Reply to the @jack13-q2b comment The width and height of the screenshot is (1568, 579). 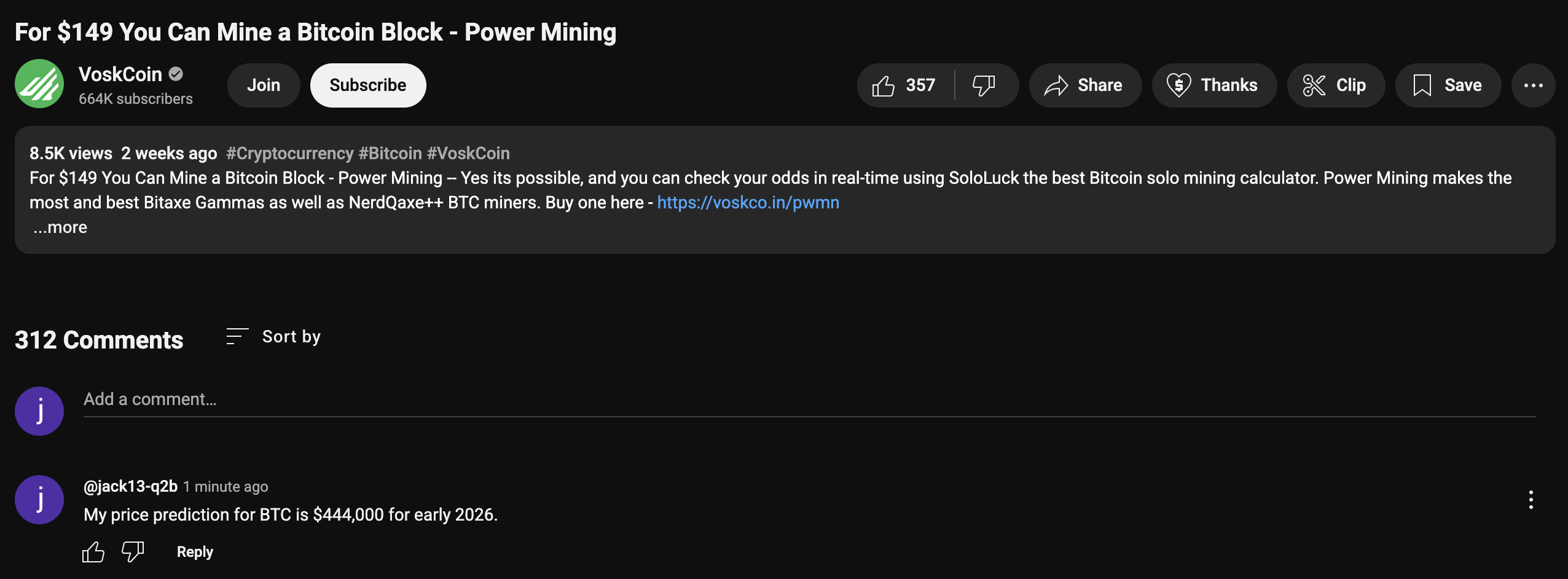[195, 551]
